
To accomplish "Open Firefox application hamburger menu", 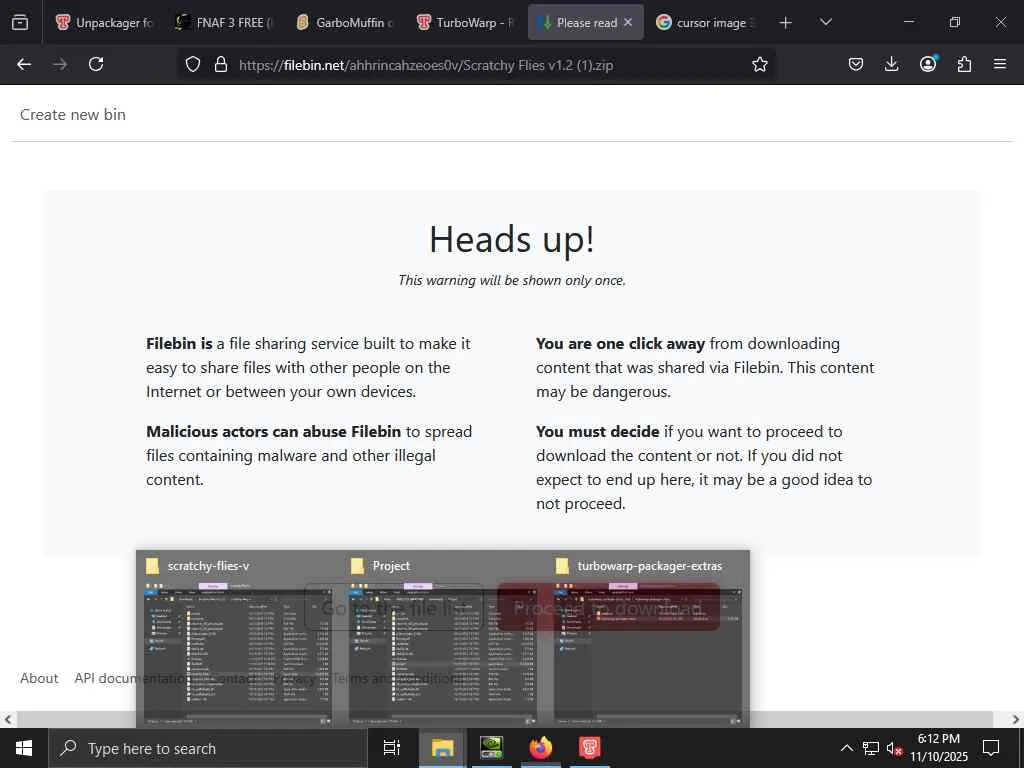I will pyautogui.click(x=1000, y=64).
